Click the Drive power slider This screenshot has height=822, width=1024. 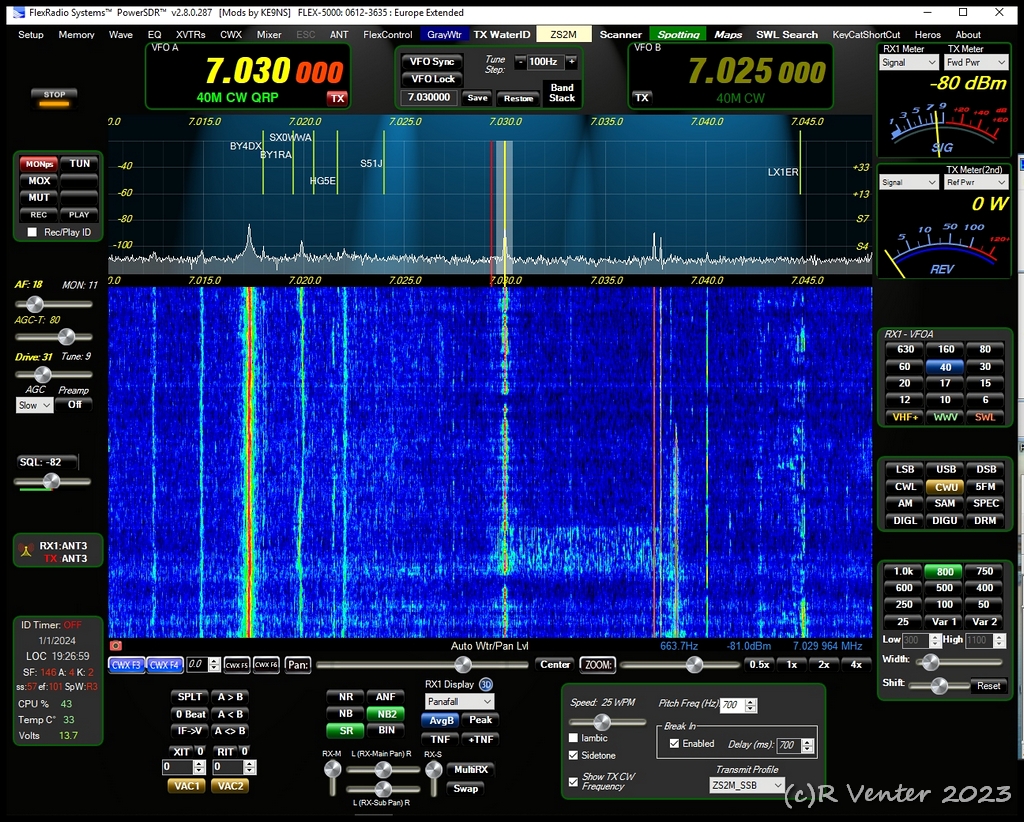[x=54, y=374]
